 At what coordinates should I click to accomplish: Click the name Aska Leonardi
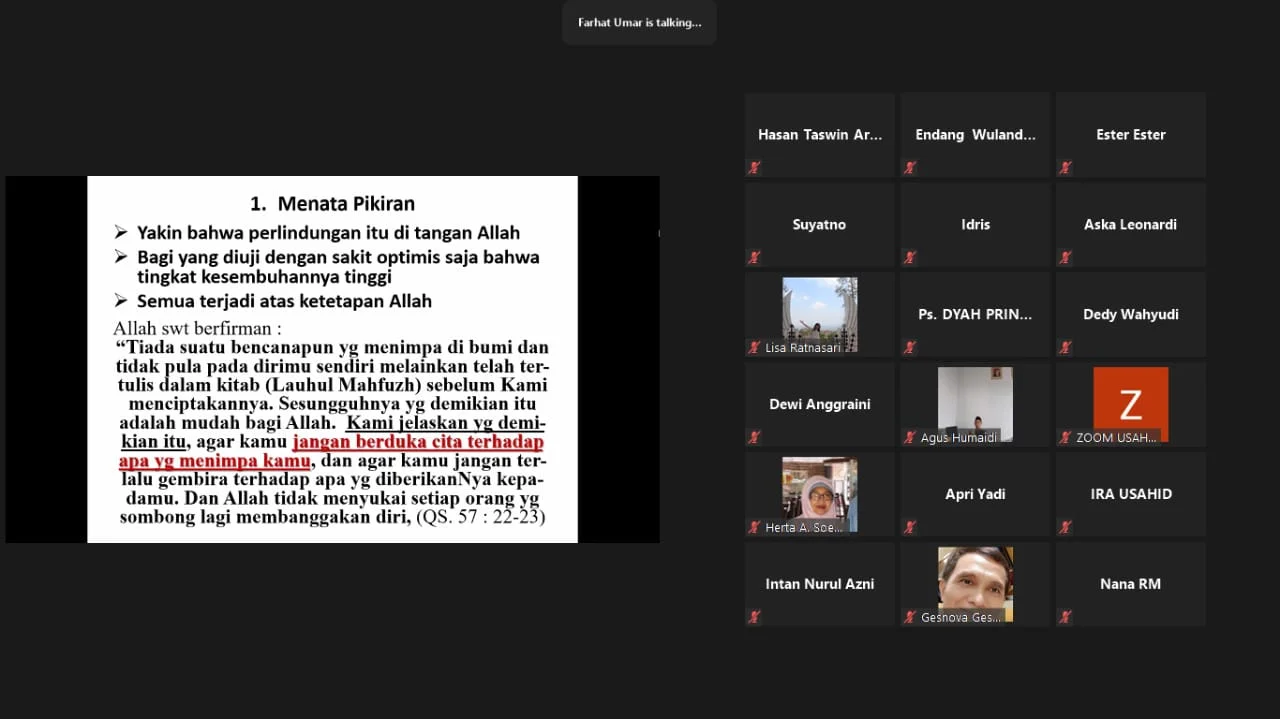pyautogui.click(x=1131, y=224)
